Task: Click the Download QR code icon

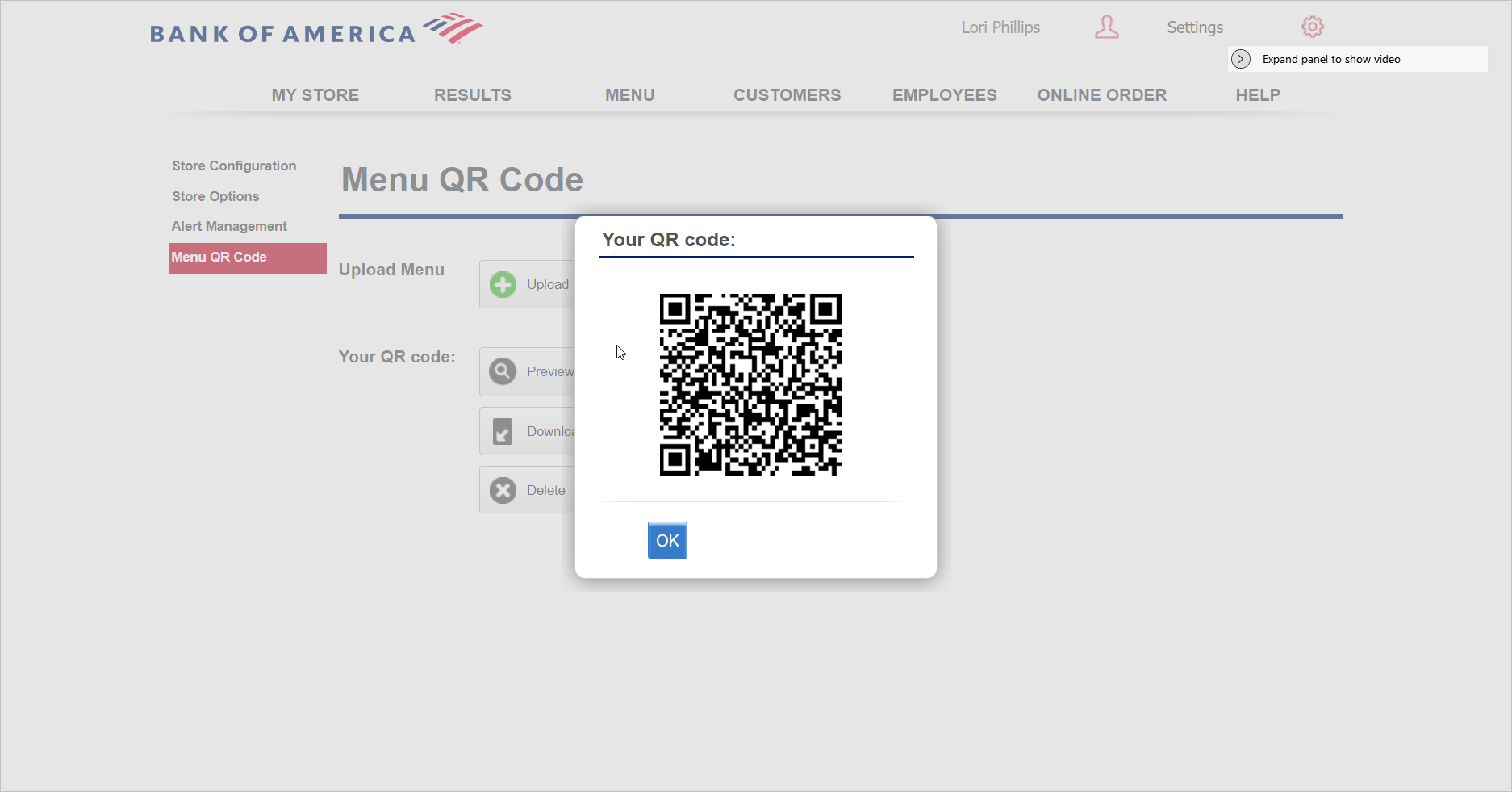Action: pyautogui.click(x=503, y=431)
